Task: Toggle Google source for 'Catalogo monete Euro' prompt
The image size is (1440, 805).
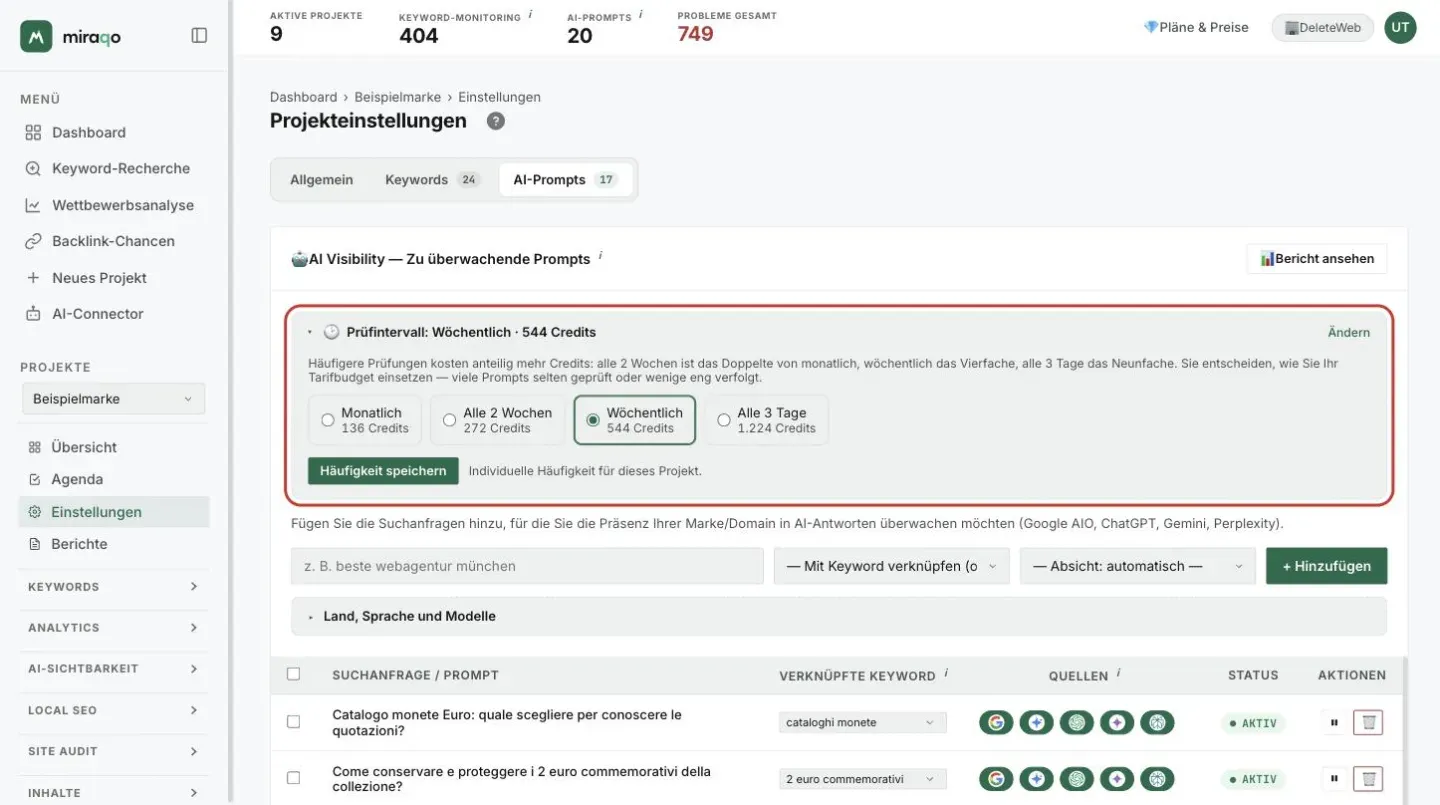Action: click(996, 722)
